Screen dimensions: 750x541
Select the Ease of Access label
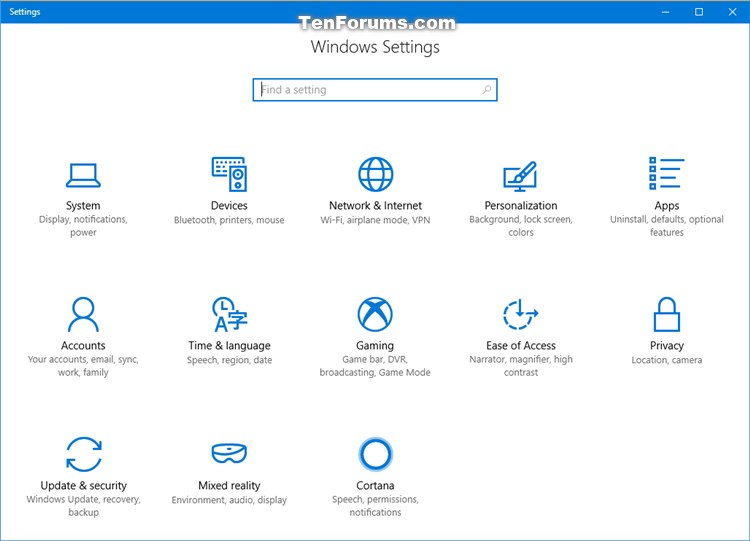521,345
